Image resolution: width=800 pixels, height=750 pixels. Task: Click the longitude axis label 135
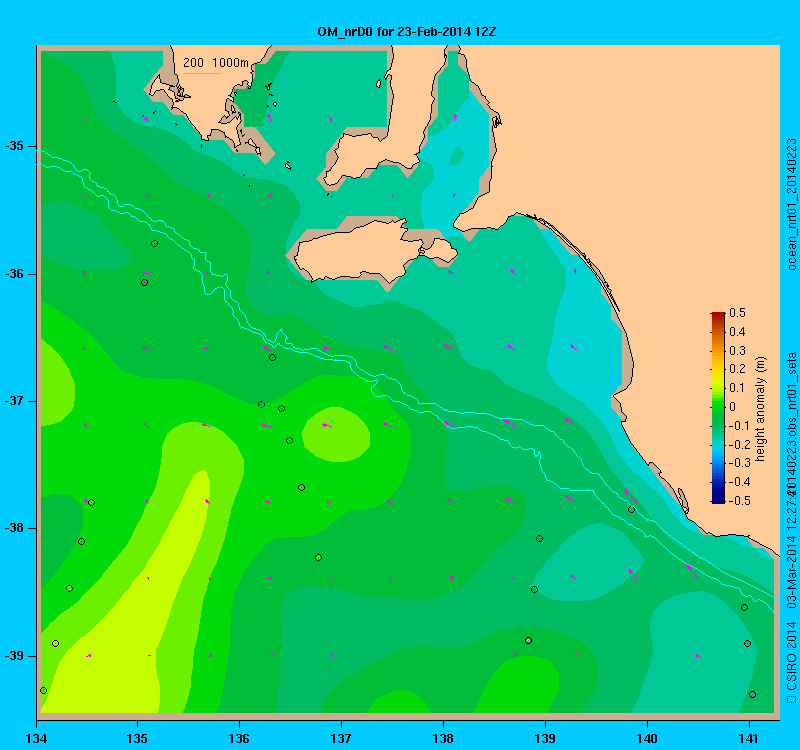[x=137, y=738]
